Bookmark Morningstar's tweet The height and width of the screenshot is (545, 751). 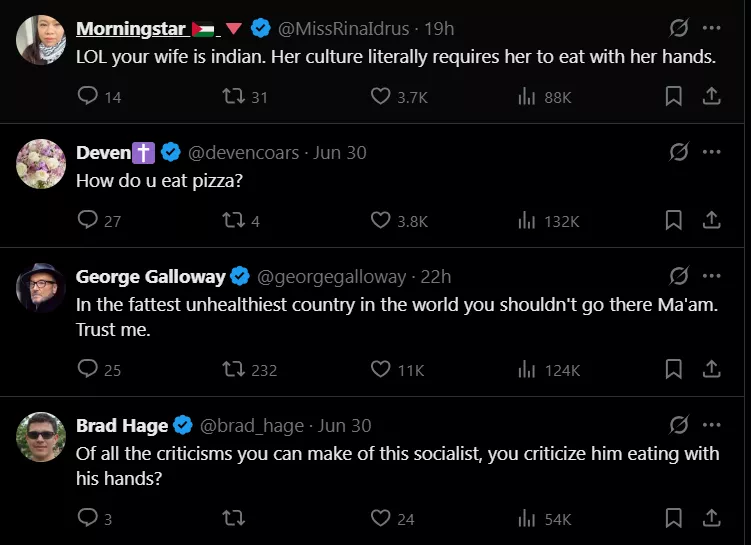pos(674,97)
